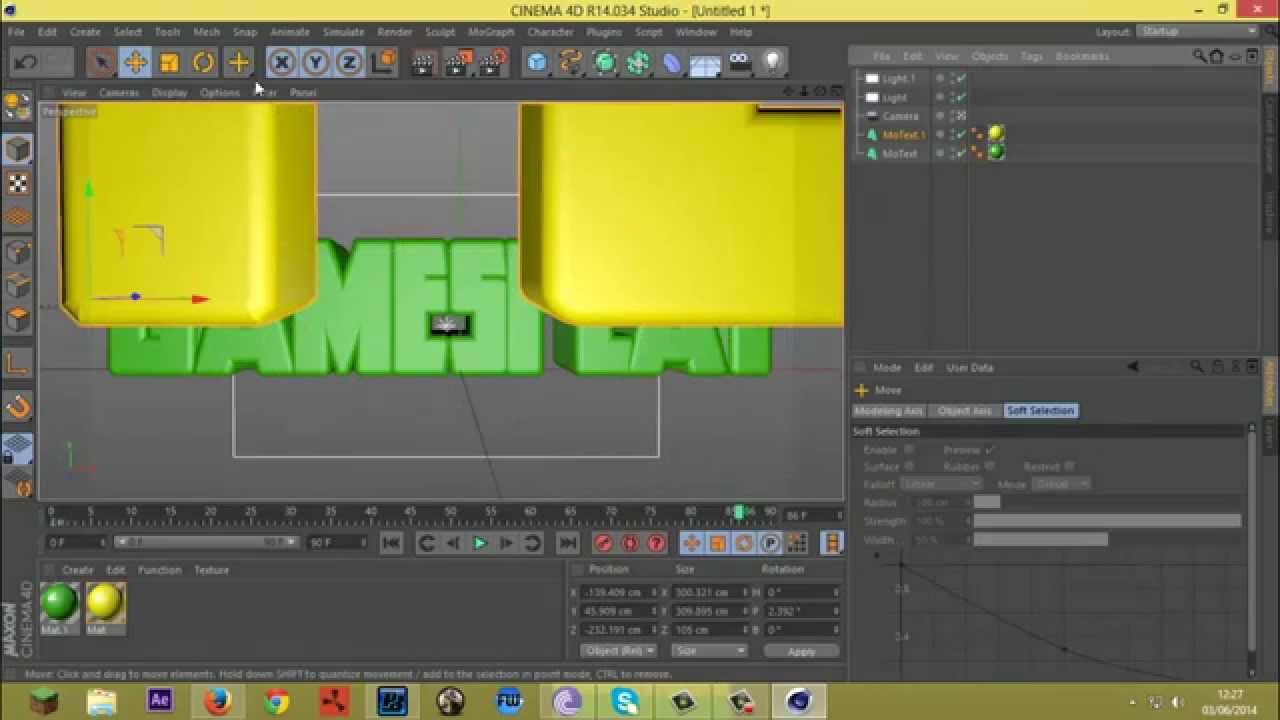Activate the Move tool in top toolbar
1280x720 pixels.
click(x=135, y=63)
